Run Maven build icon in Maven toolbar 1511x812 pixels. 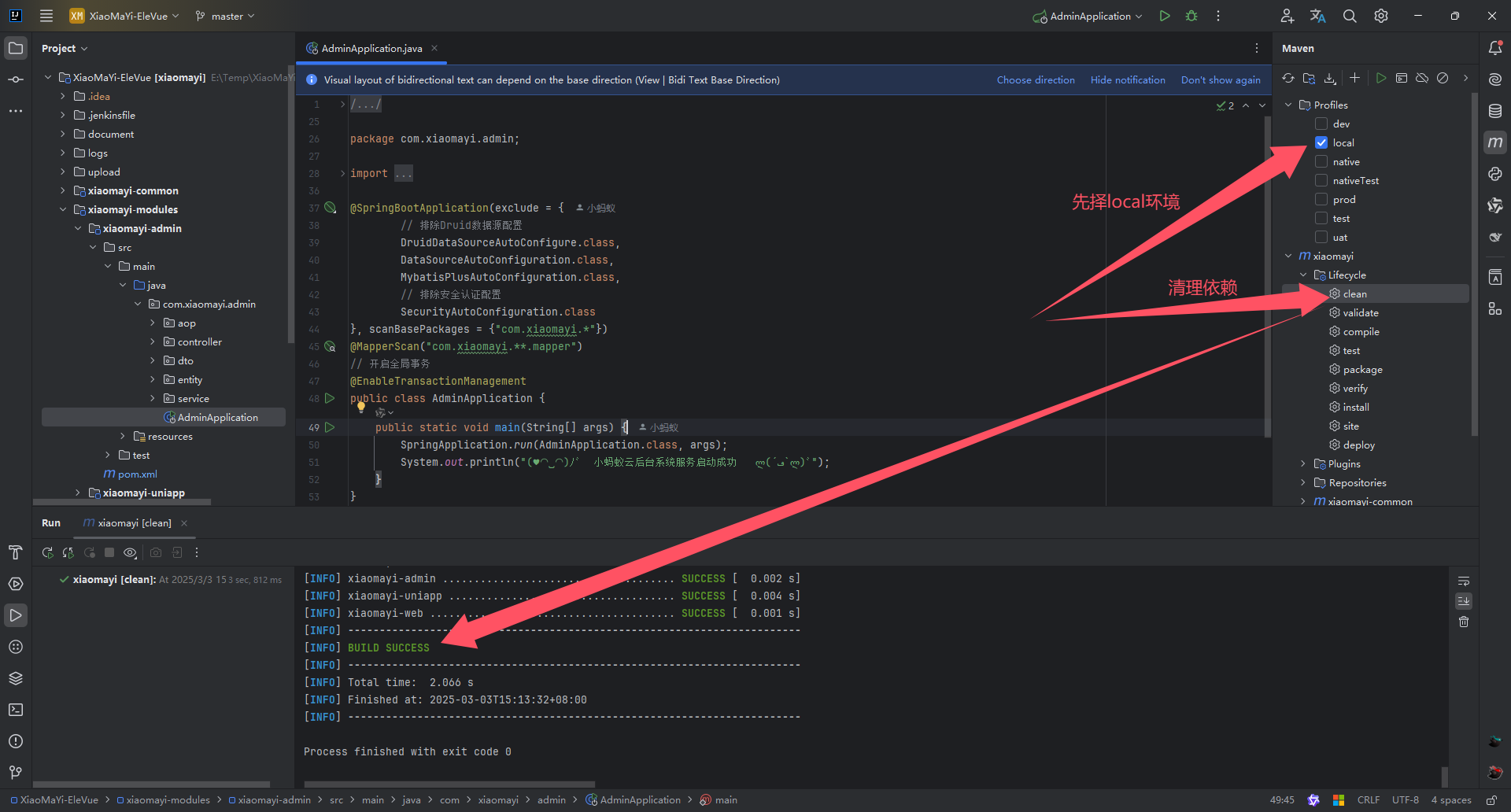point(1381,78)
